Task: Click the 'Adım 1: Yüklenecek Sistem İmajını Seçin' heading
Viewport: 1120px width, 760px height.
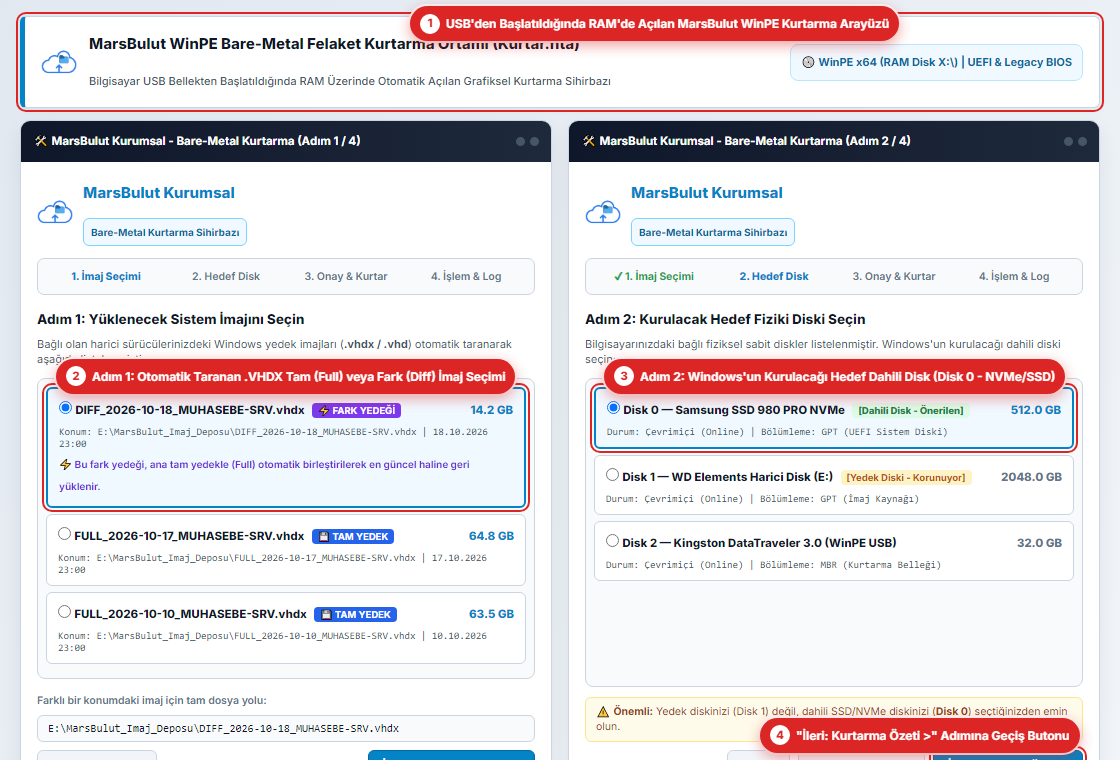Action: coord(171,319)
